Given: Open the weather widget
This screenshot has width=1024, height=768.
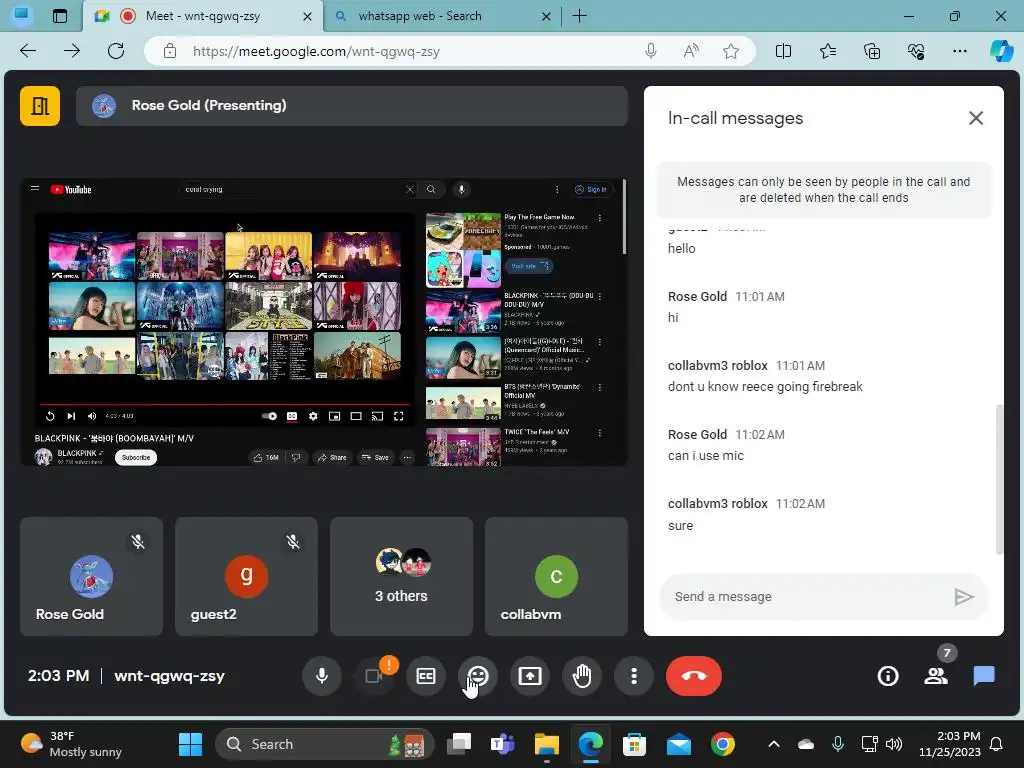Looking at the screenshot, I should coord(71,744).
